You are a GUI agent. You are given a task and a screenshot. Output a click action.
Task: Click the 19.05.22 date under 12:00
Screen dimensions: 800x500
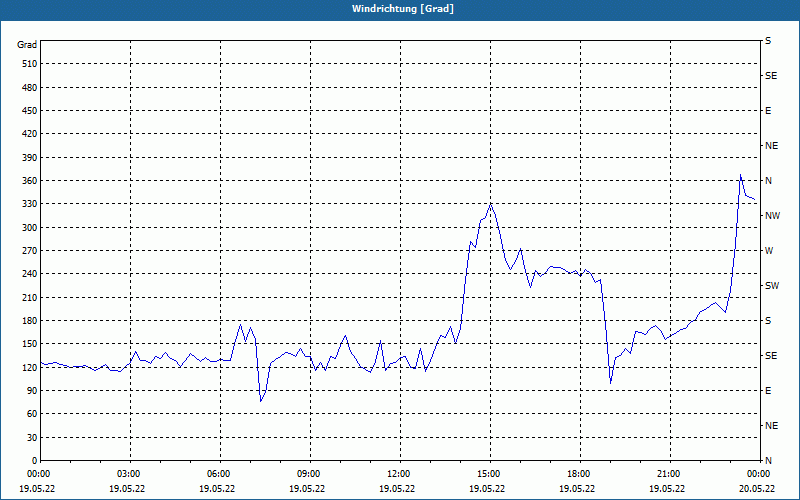tap(397, 488)
